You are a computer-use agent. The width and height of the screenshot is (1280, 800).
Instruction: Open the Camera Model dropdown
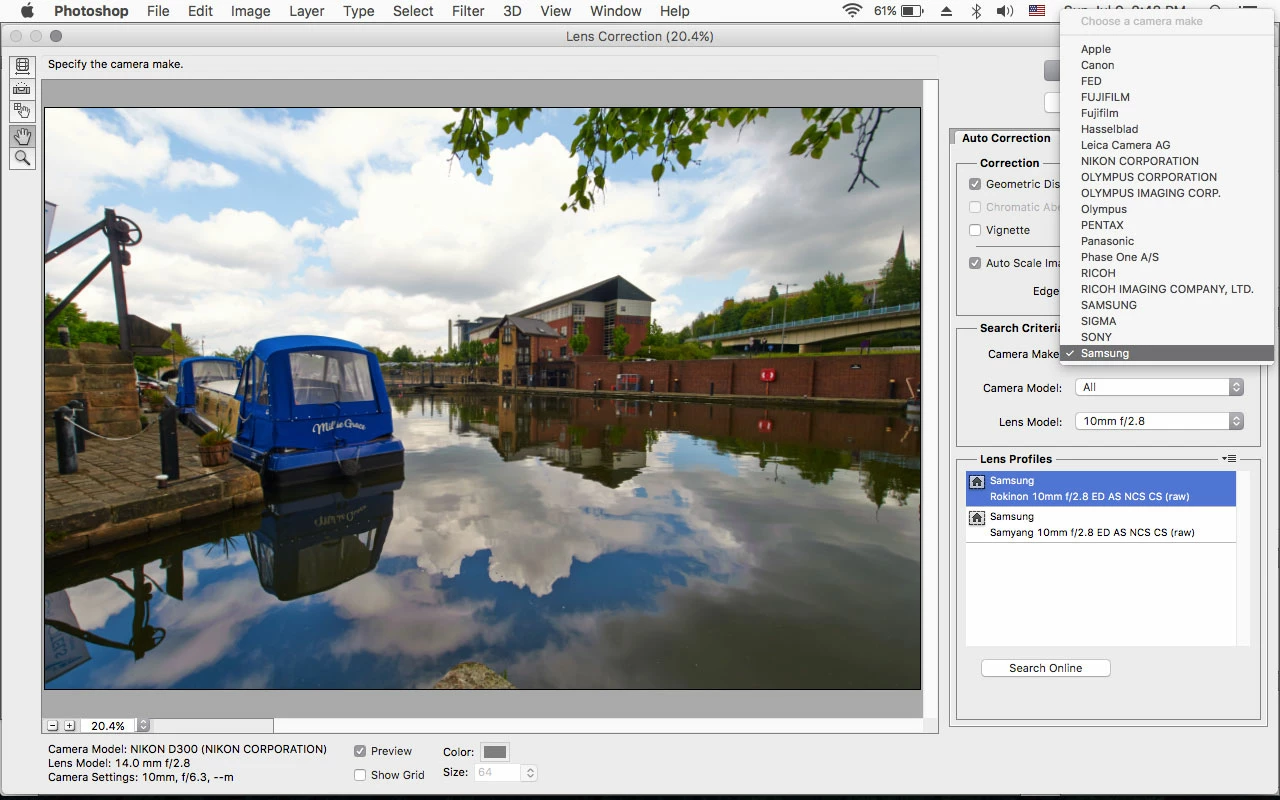(1159, 387)
